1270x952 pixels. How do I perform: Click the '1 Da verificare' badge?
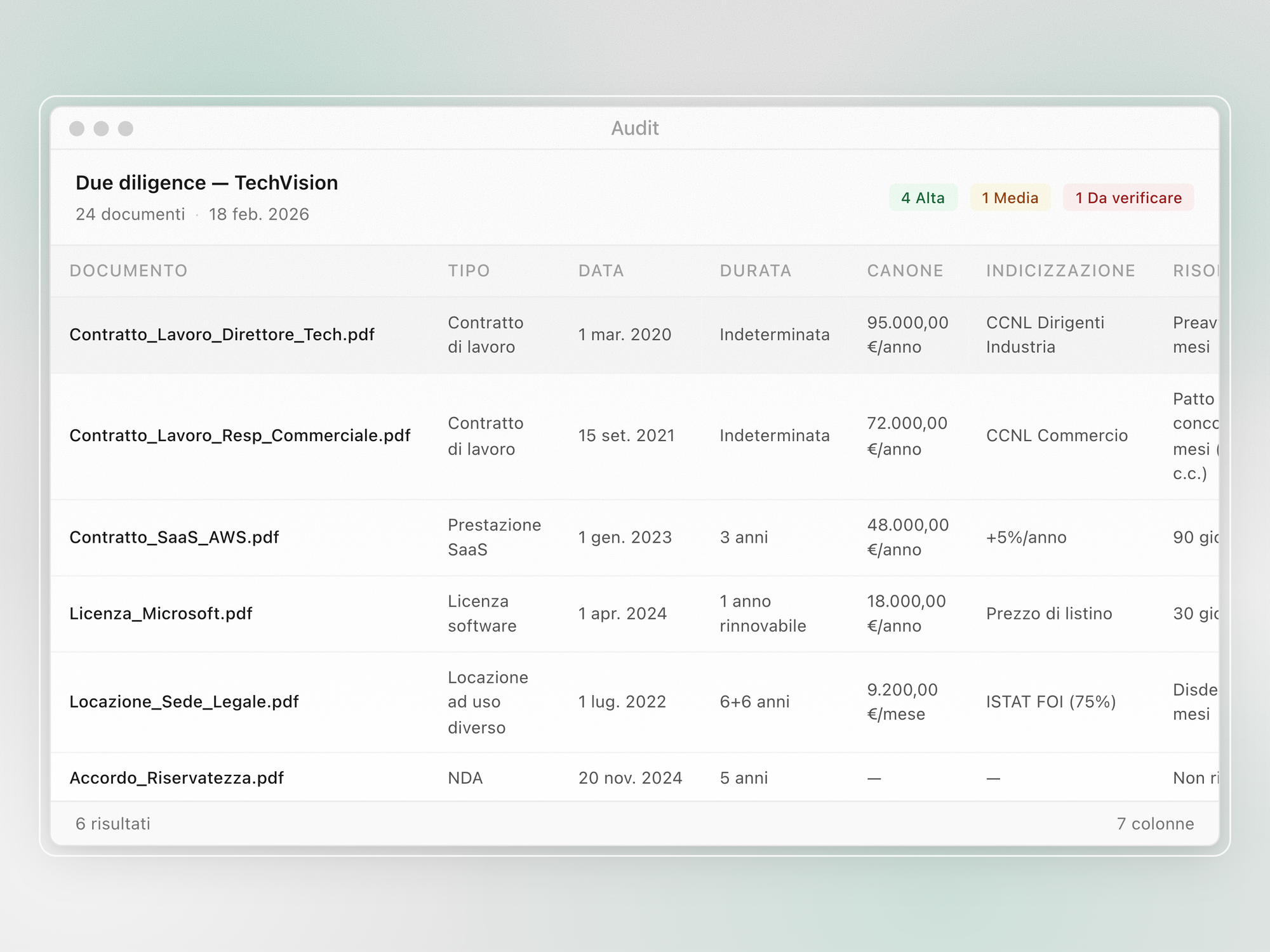[x=1128, y=197]
